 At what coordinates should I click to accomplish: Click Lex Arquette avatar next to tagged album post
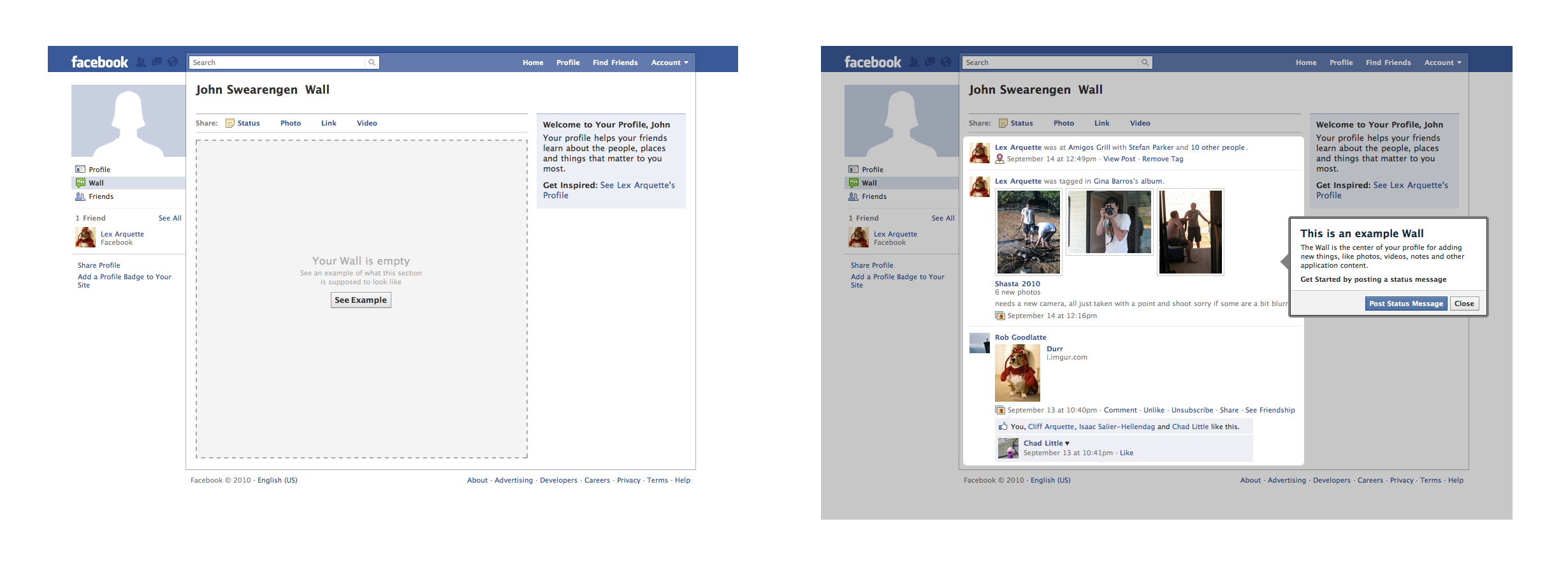[x=980, y=187]
